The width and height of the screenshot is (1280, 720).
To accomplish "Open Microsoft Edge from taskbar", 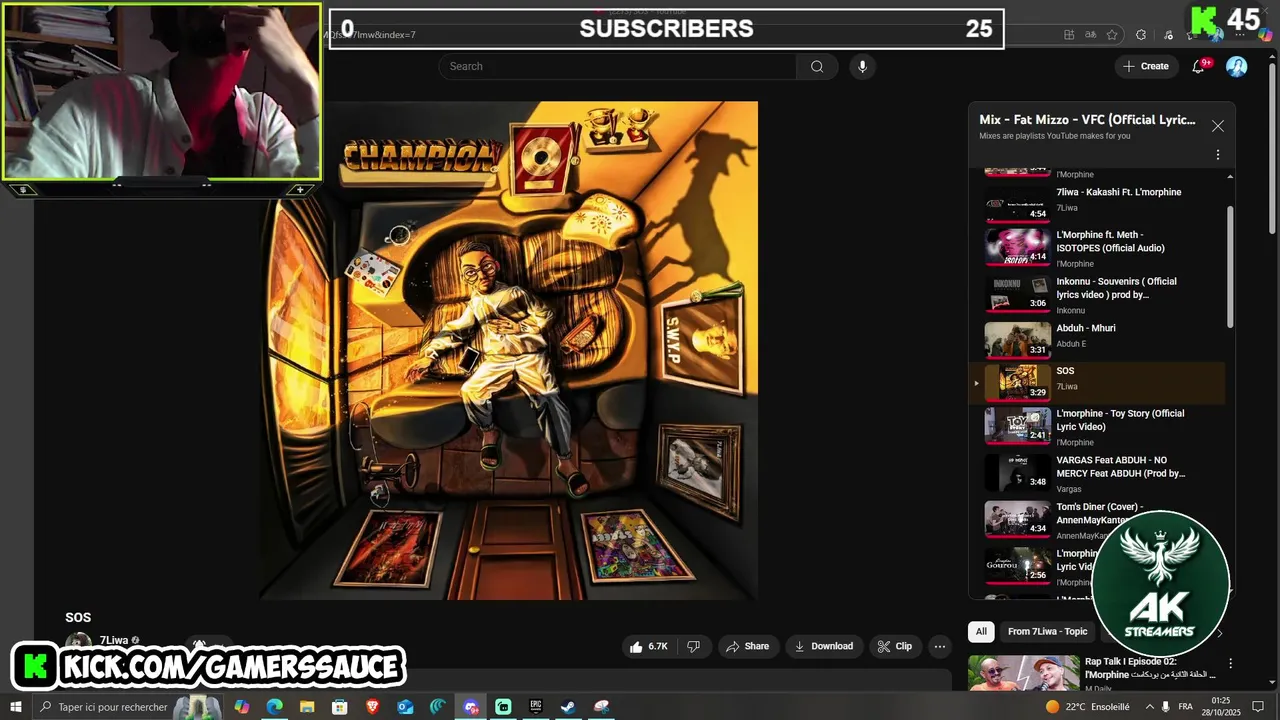I will (x=274, y=707).
